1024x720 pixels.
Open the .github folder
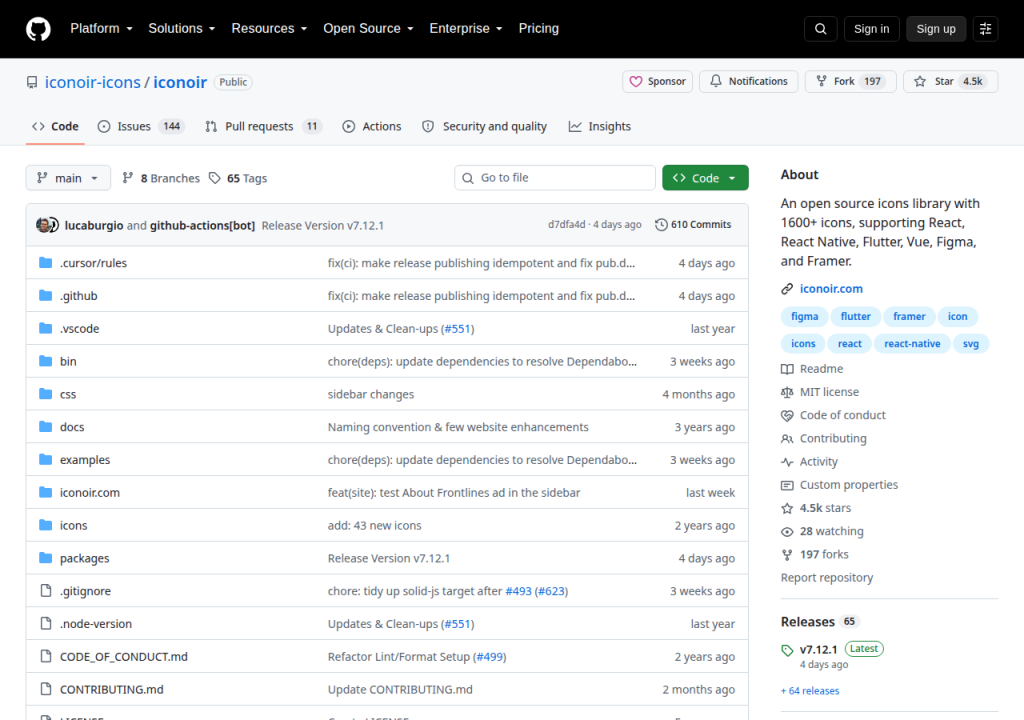[x=78, y=296]
